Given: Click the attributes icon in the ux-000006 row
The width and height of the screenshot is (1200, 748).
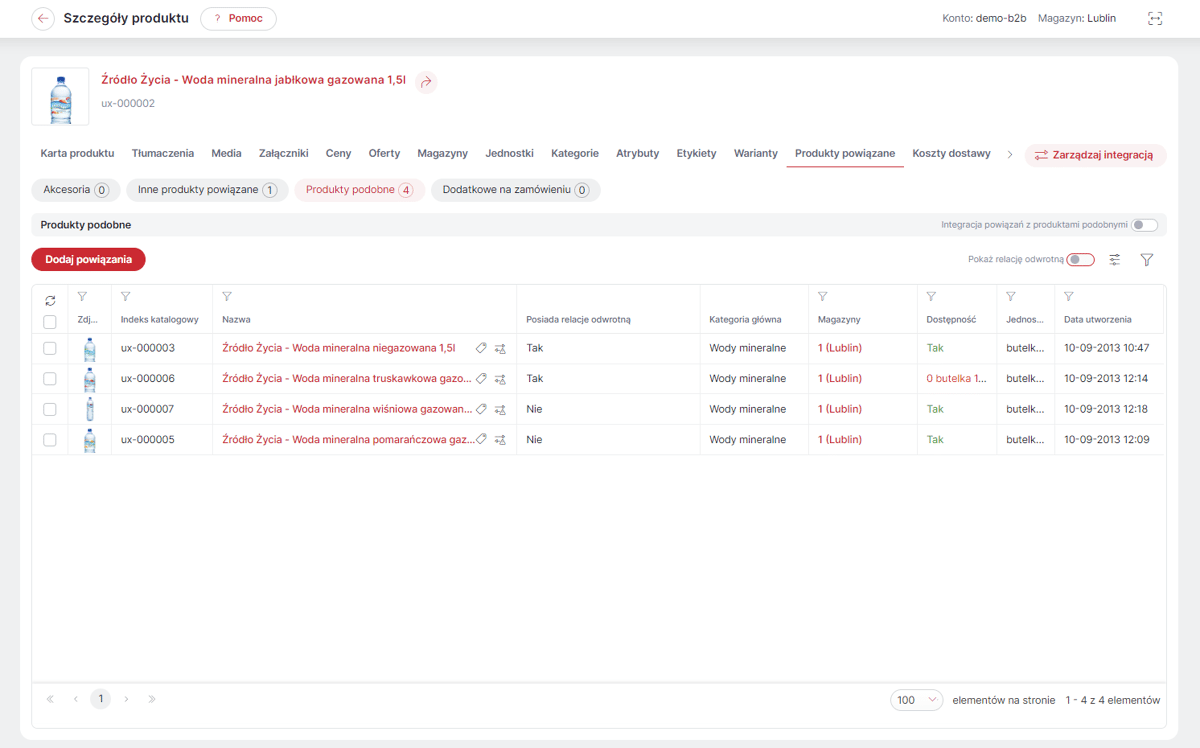Looking at the screenshot, I should click(x=500, y=379).
